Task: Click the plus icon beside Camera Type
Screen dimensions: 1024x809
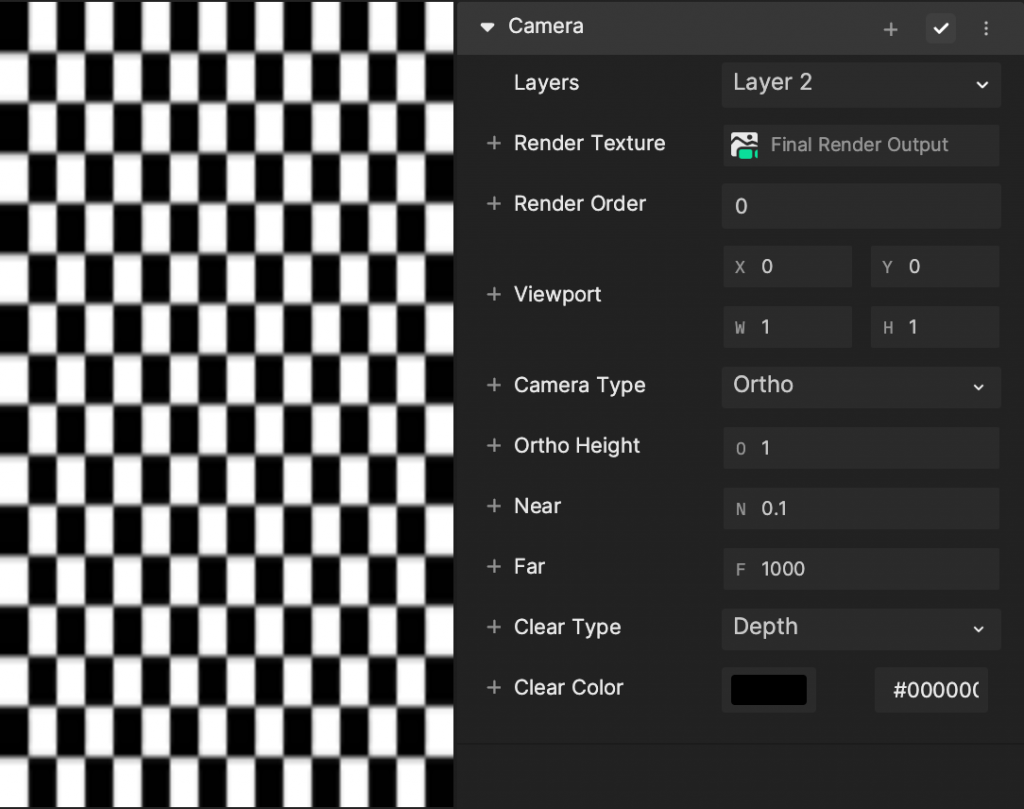Action: [494, 385]
